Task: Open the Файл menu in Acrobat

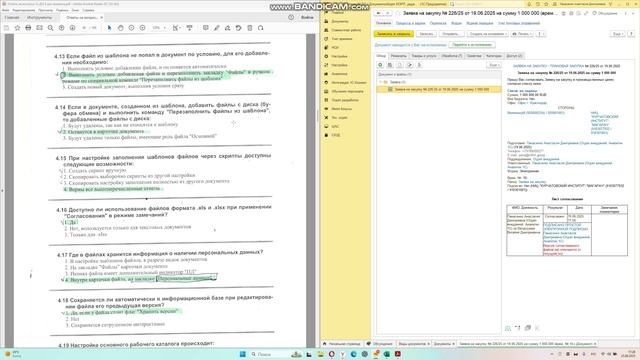Action: pyautogui.click(x=6, y=10)
